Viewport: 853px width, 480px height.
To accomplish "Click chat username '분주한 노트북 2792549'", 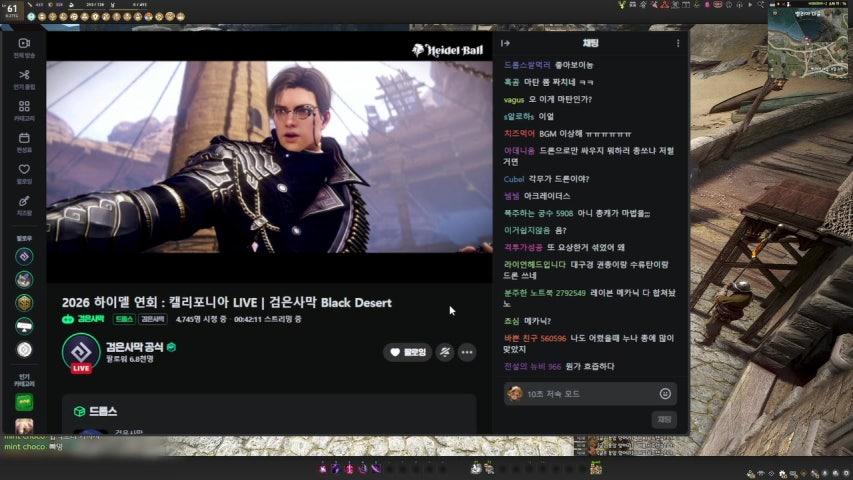I will coord(545,293).
